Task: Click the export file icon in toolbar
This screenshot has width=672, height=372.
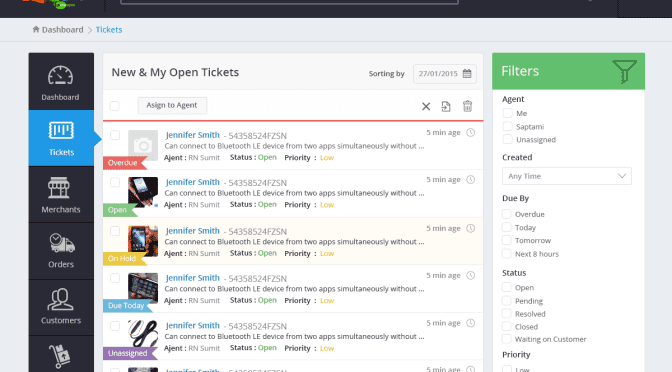Action: pos(446,106)
